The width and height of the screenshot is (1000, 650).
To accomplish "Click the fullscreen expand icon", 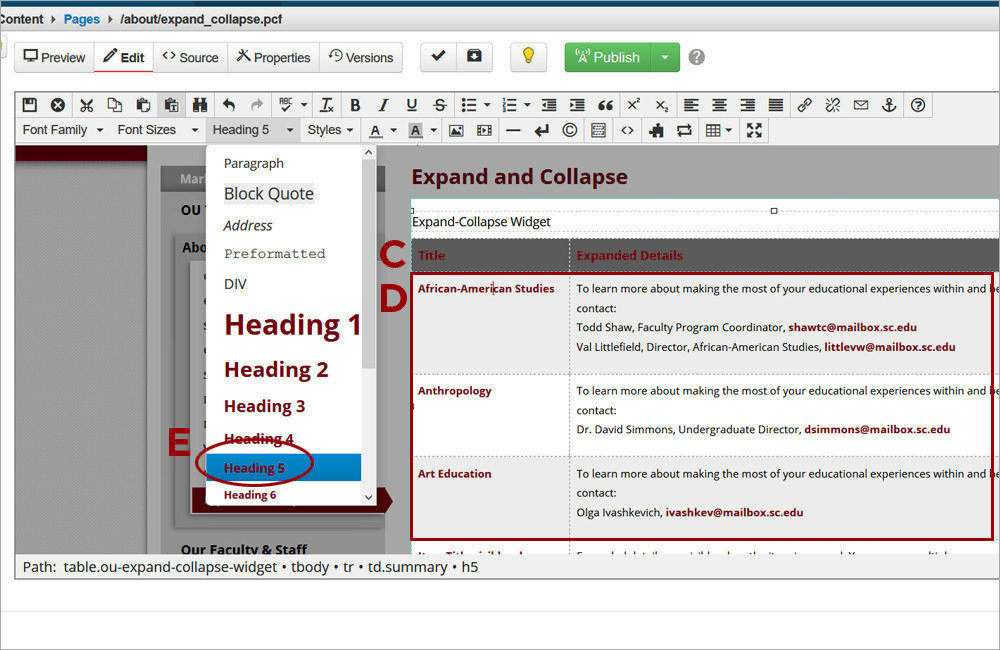I will [754, 130].
